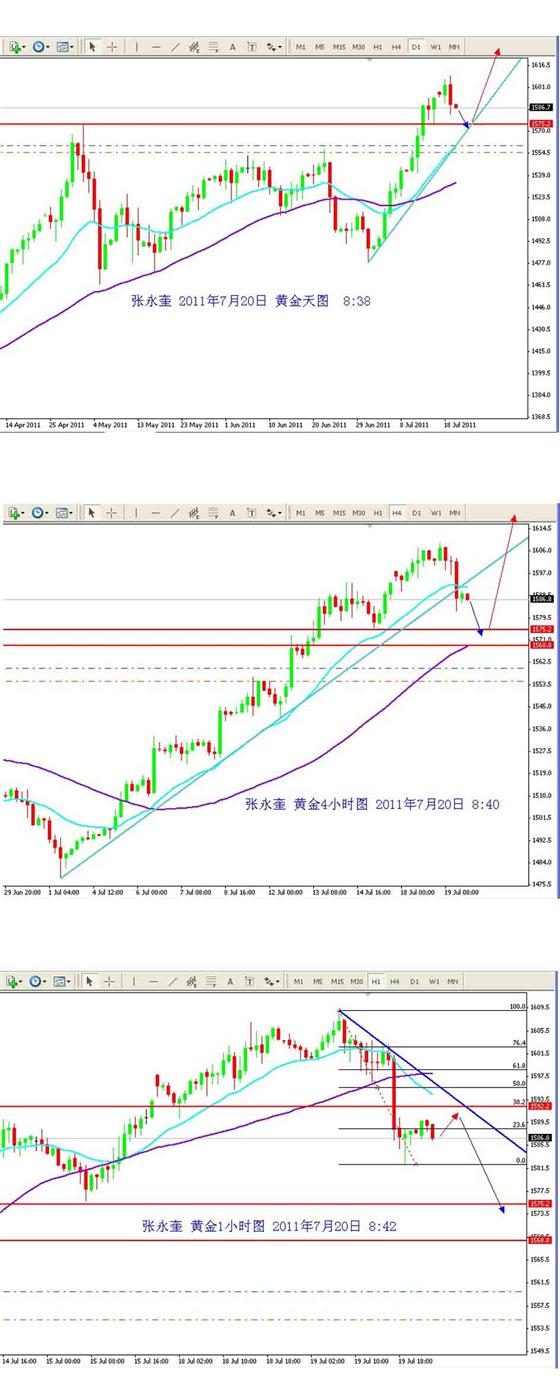This screenshot has width=560, height=1399.
Task: Switch 4-hour chart to M1 timeframe
Action: click(301, 513)
